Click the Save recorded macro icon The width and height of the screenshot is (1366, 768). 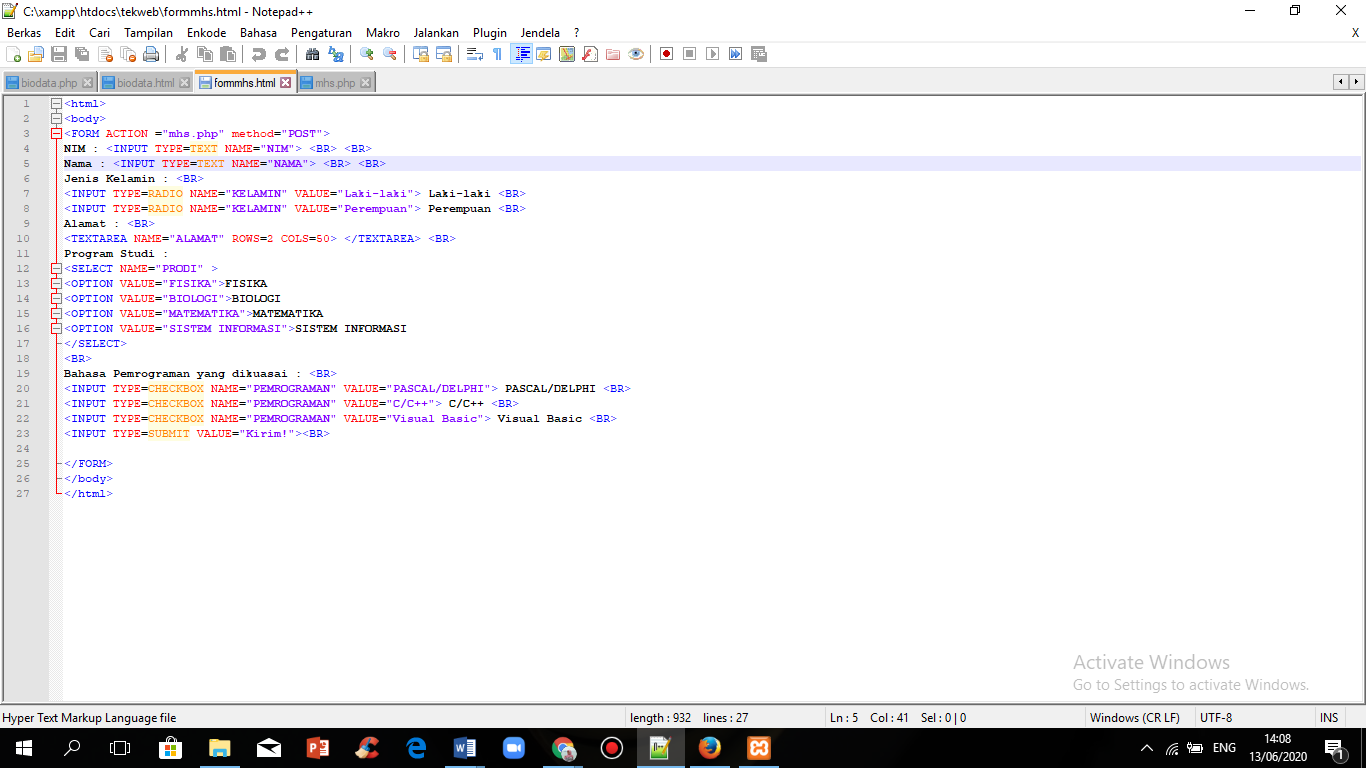click(x=759, y=54)
